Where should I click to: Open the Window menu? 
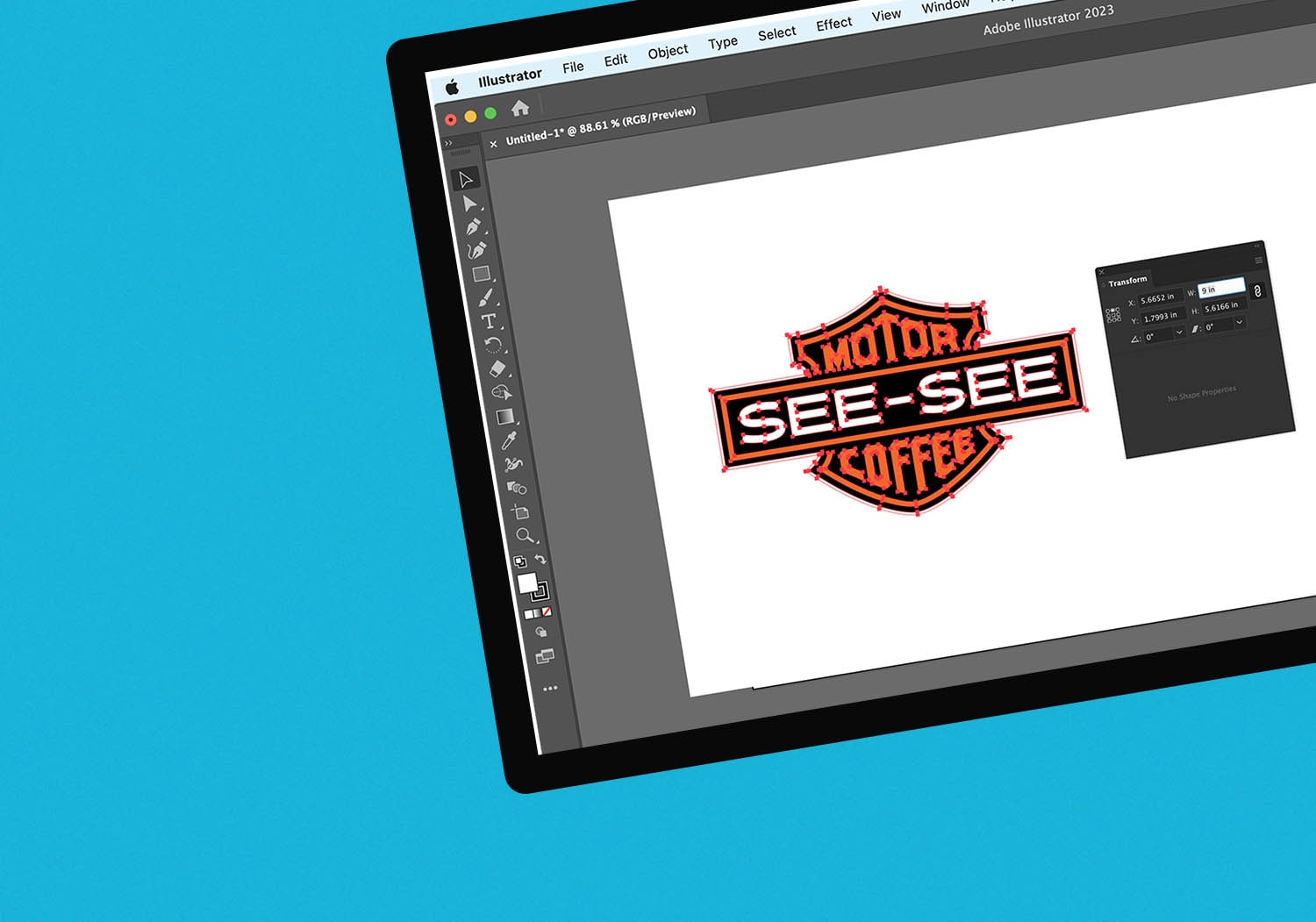pyautogui.click(x=945, y=6)
